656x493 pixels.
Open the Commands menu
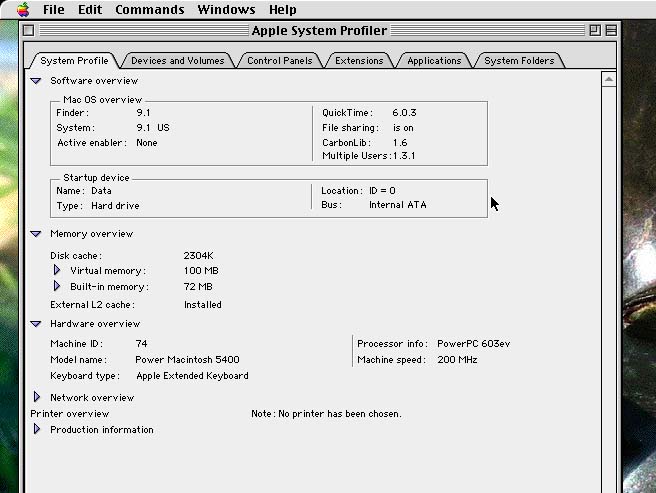click(150, 9)
